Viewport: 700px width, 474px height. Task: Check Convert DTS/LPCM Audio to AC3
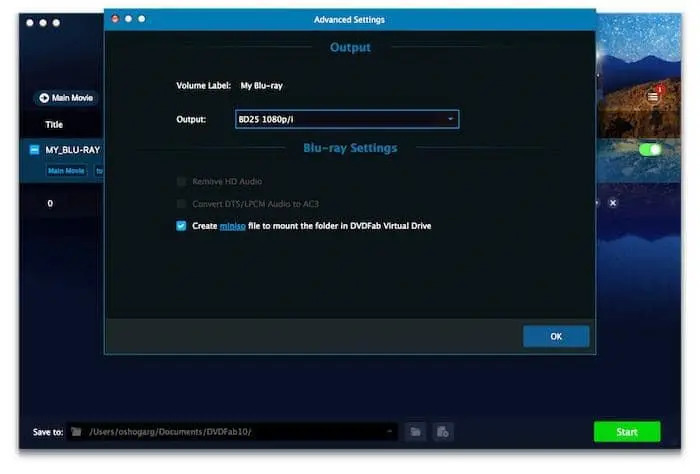[x=181, y=204]
